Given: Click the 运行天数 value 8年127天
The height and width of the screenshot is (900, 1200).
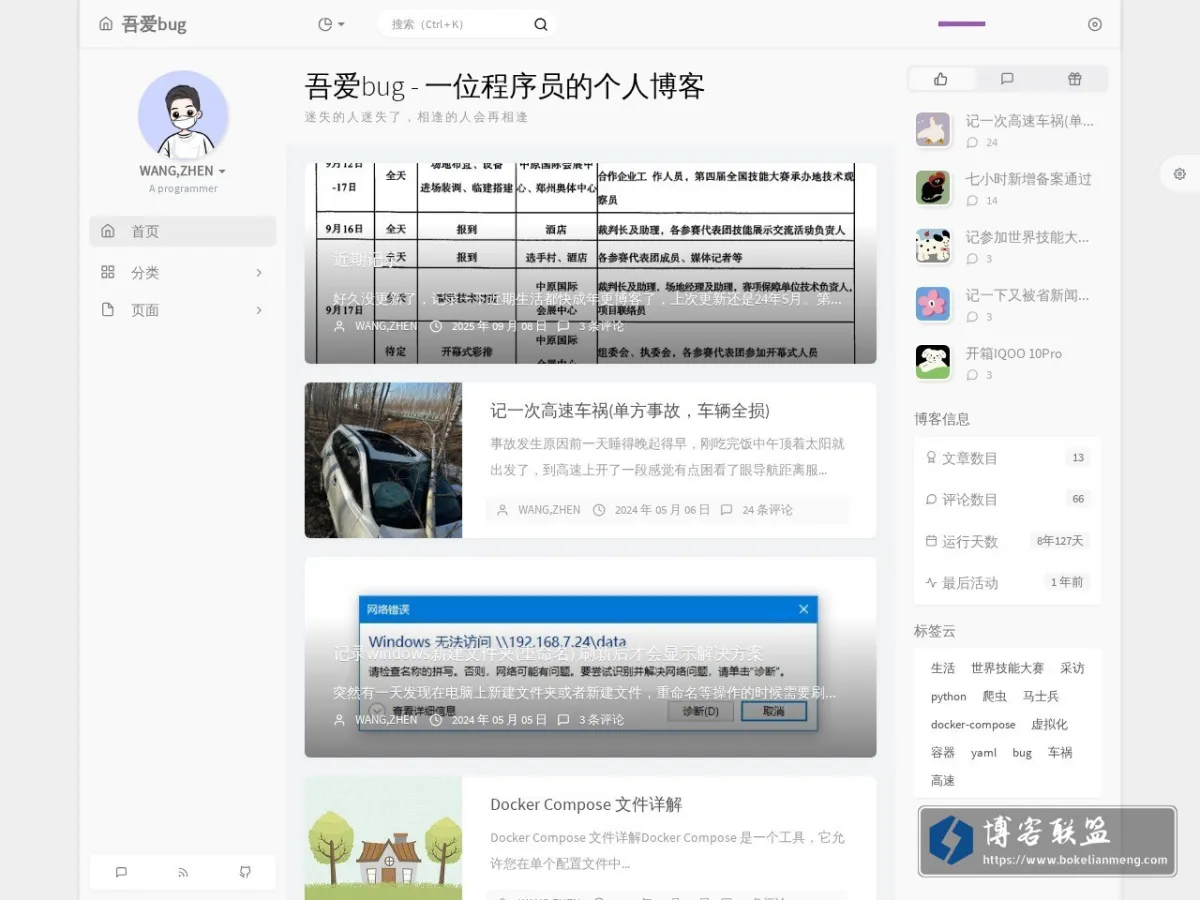Looking at the screenshot, I should click(1060, 541).
